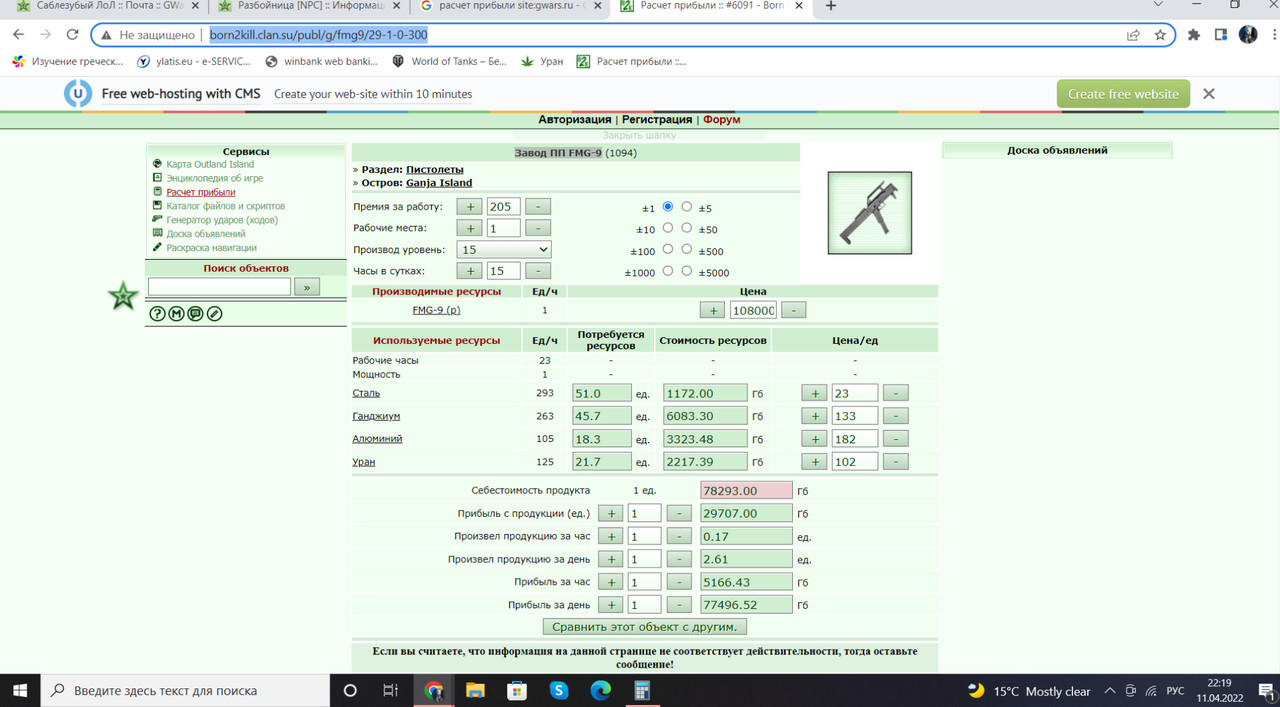
Task: Select the ±5 step radio button
Action: point(686,207)
